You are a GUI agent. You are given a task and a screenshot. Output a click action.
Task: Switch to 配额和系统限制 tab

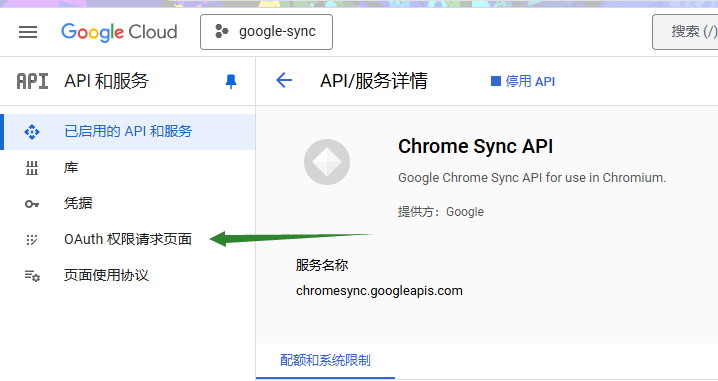point(325,361)
